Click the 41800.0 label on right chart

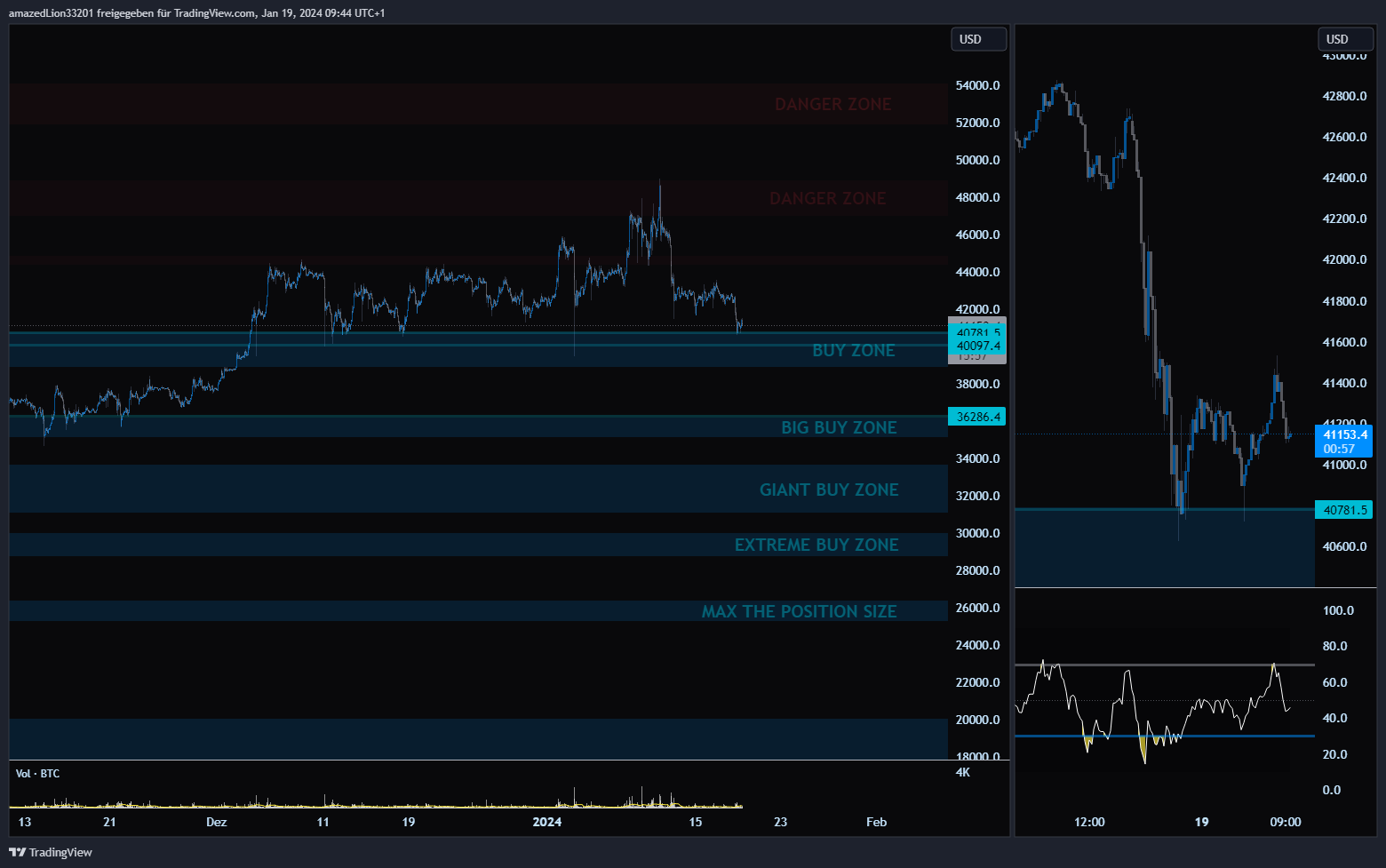coord(1344,301)
